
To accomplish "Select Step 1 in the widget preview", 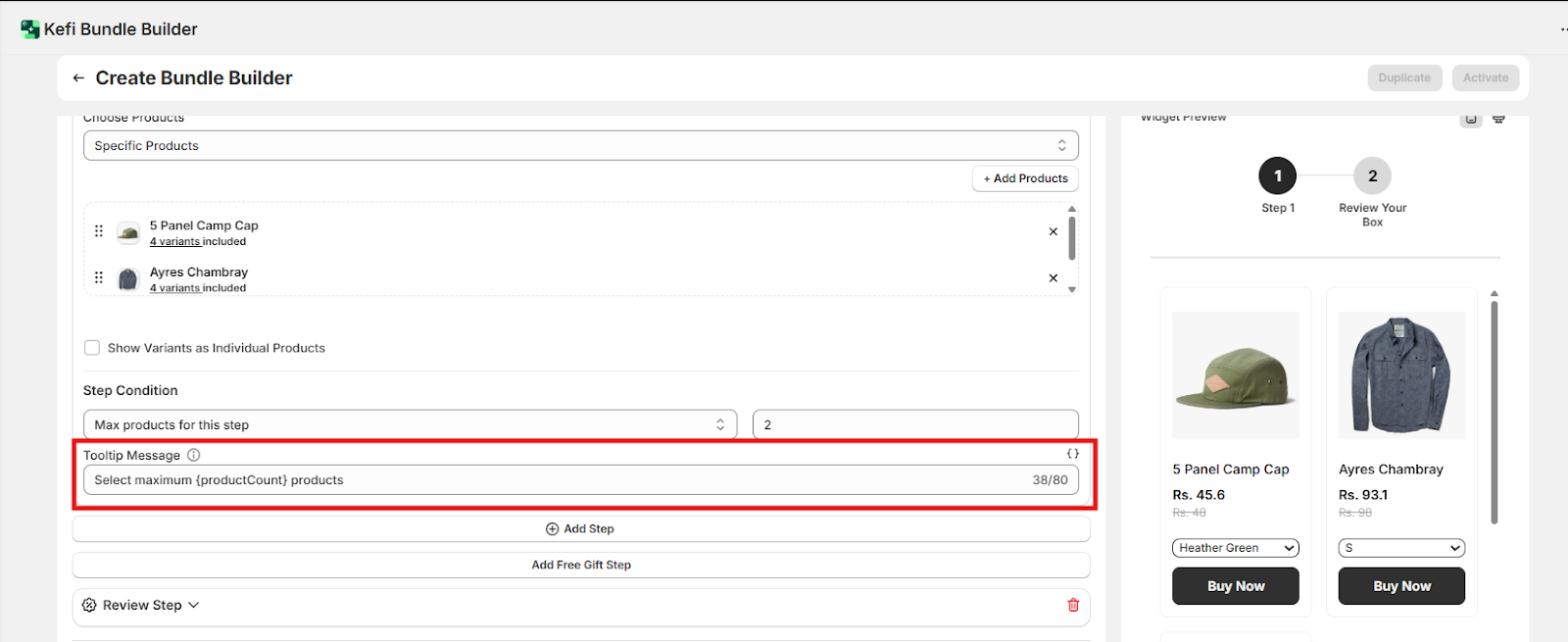I will point(1277,176).
